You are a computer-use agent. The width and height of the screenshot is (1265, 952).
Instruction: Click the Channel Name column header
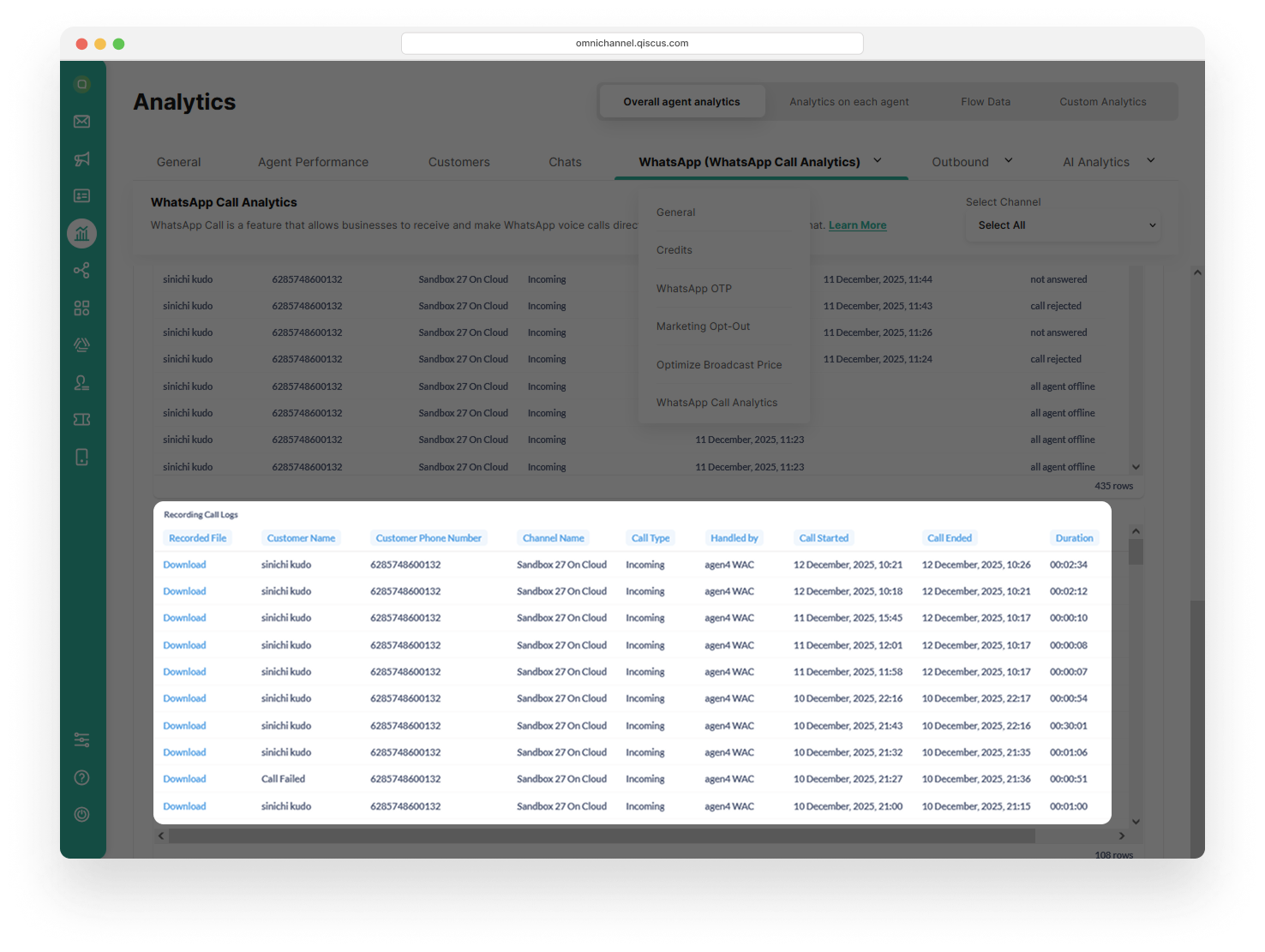point(554,538)
